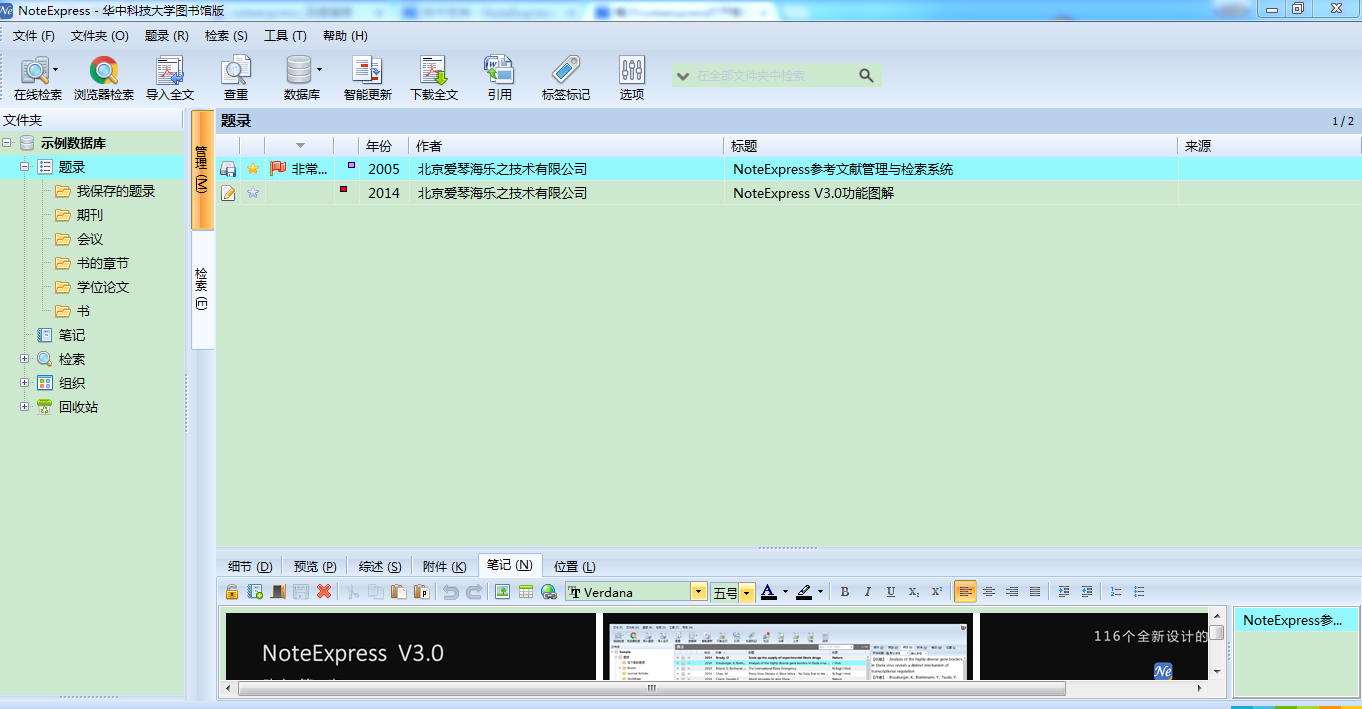Sort records by the 作者 column header
Image resolution: width=1362 pixels, height=709 pixels.
pyautogui.click(x=567, y=146)
